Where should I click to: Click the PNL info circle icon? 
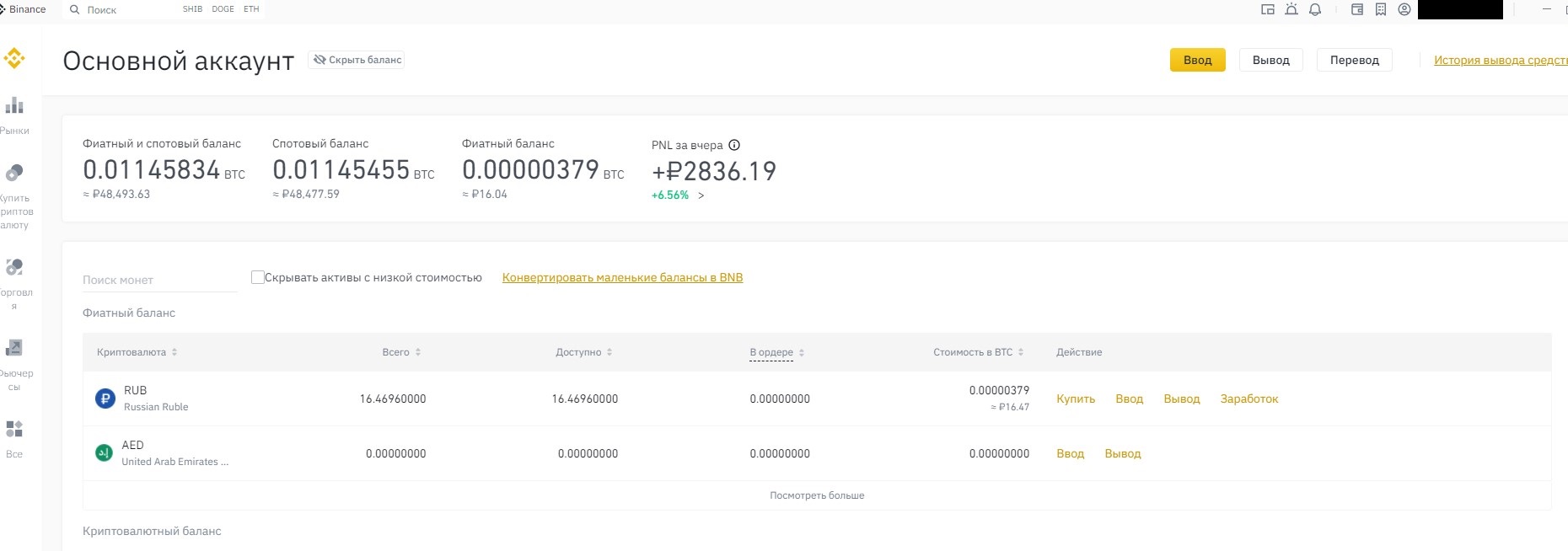pyautogui.click(x=734, y=145)
